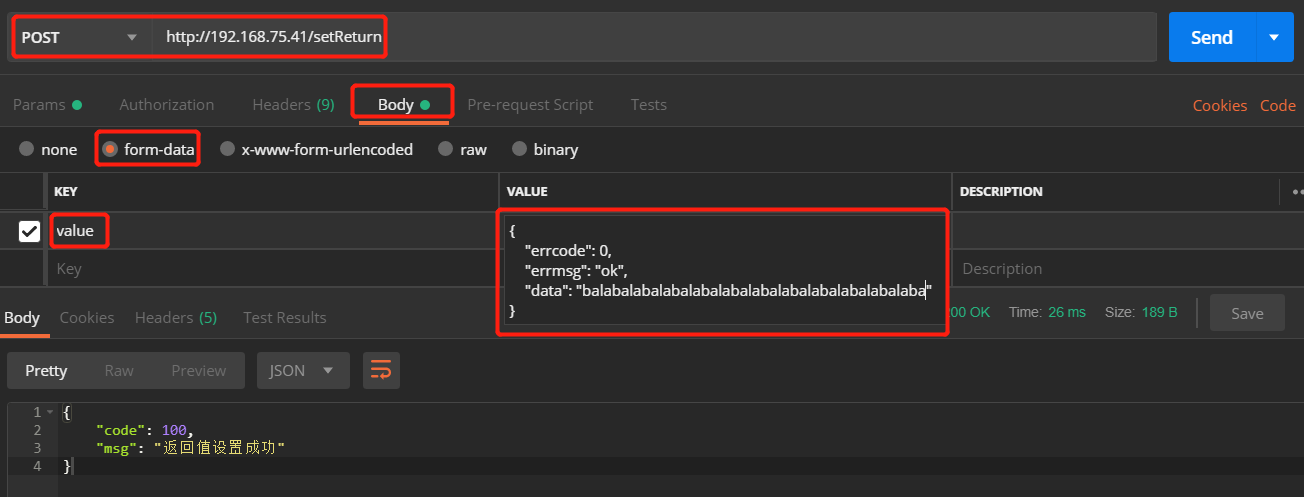Switch to the Headers (9) request tab

(x=293, y=105)
